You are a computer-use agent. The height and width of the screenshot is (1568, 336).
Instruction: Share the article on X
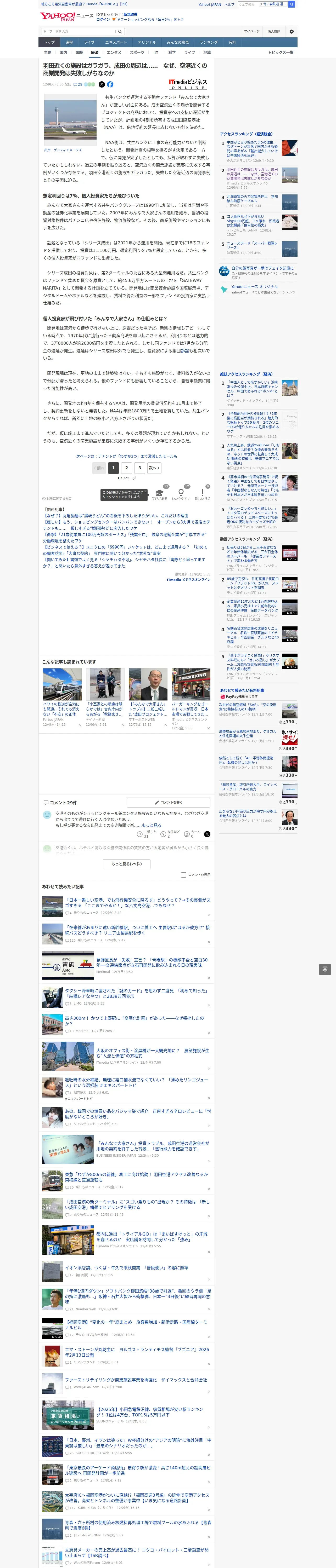[102, 85]
